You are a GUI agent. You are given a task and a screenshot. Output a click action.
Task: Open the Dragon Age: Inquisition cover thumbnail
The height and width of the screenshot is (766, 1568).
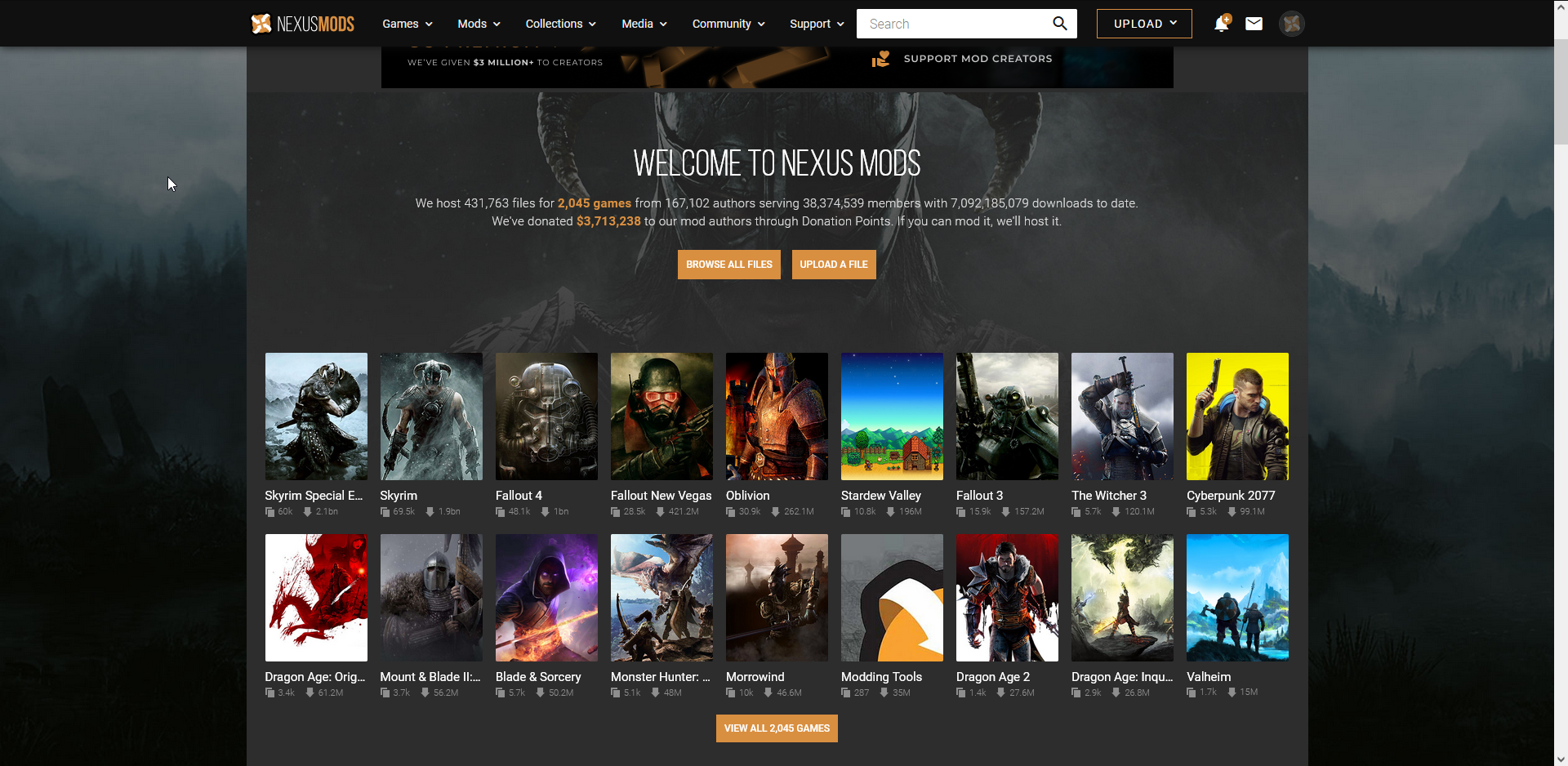click(x=1122, y=598)
